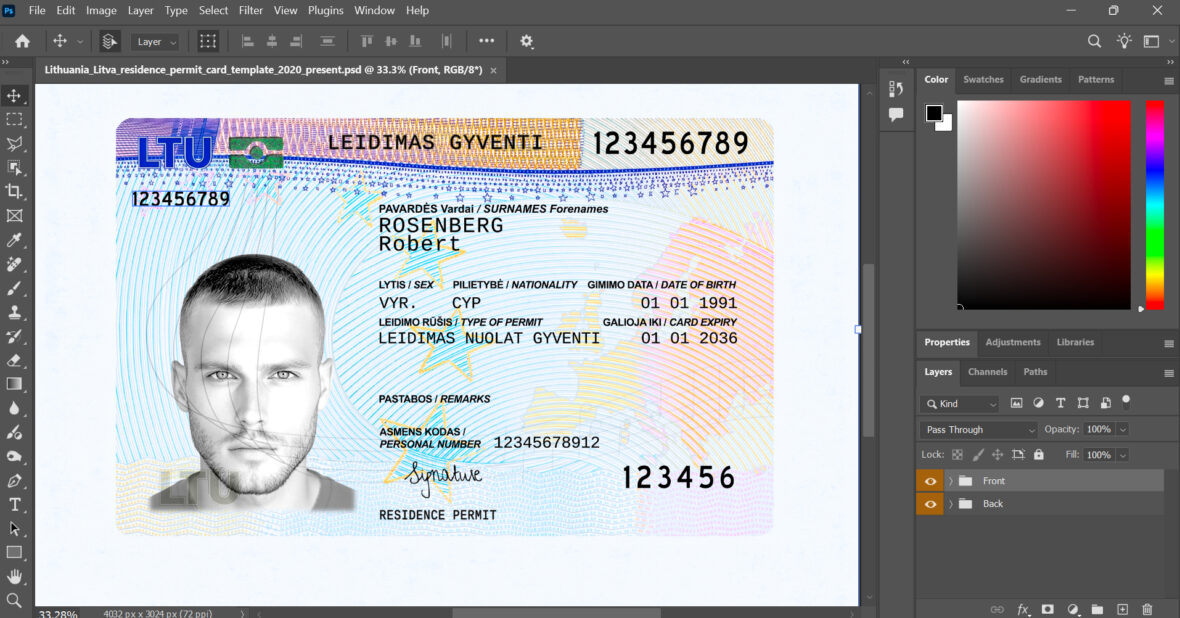Image resolution: width=1180 pixels, height=618 pixels.
Task: Select the Eyedropper tool
Action: (x=14, y=240)
